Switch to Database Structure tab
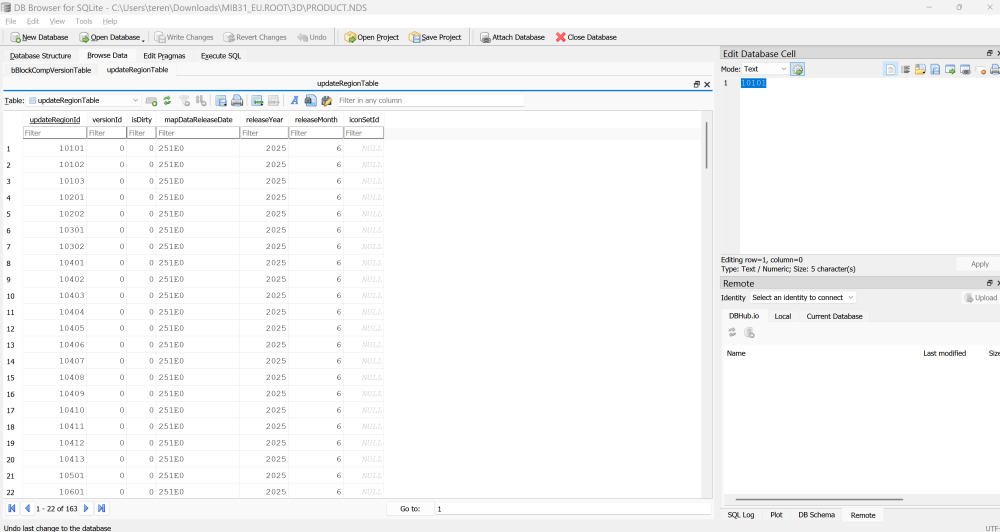The width and height of the screenshot is (1000, 532). (40, 55)
